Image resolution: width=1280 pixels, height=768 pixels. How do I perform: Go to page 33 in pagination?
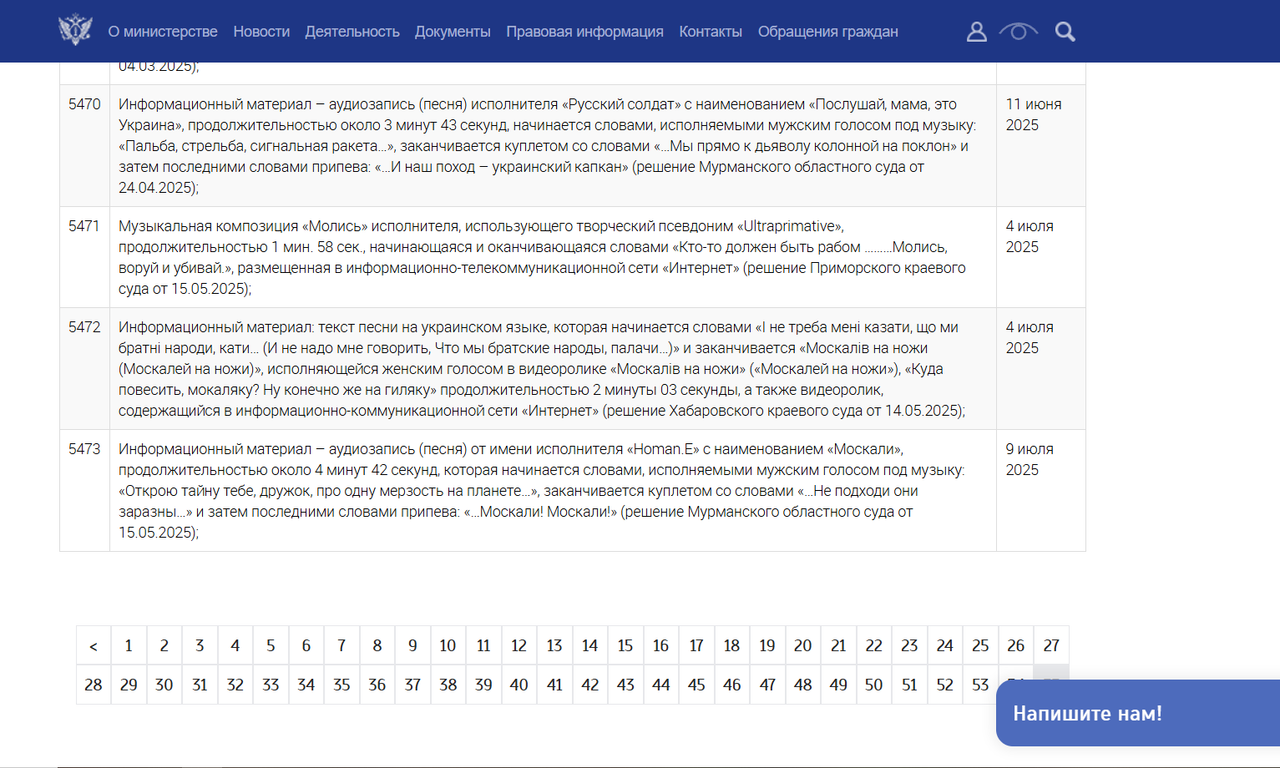click(271, 685)
